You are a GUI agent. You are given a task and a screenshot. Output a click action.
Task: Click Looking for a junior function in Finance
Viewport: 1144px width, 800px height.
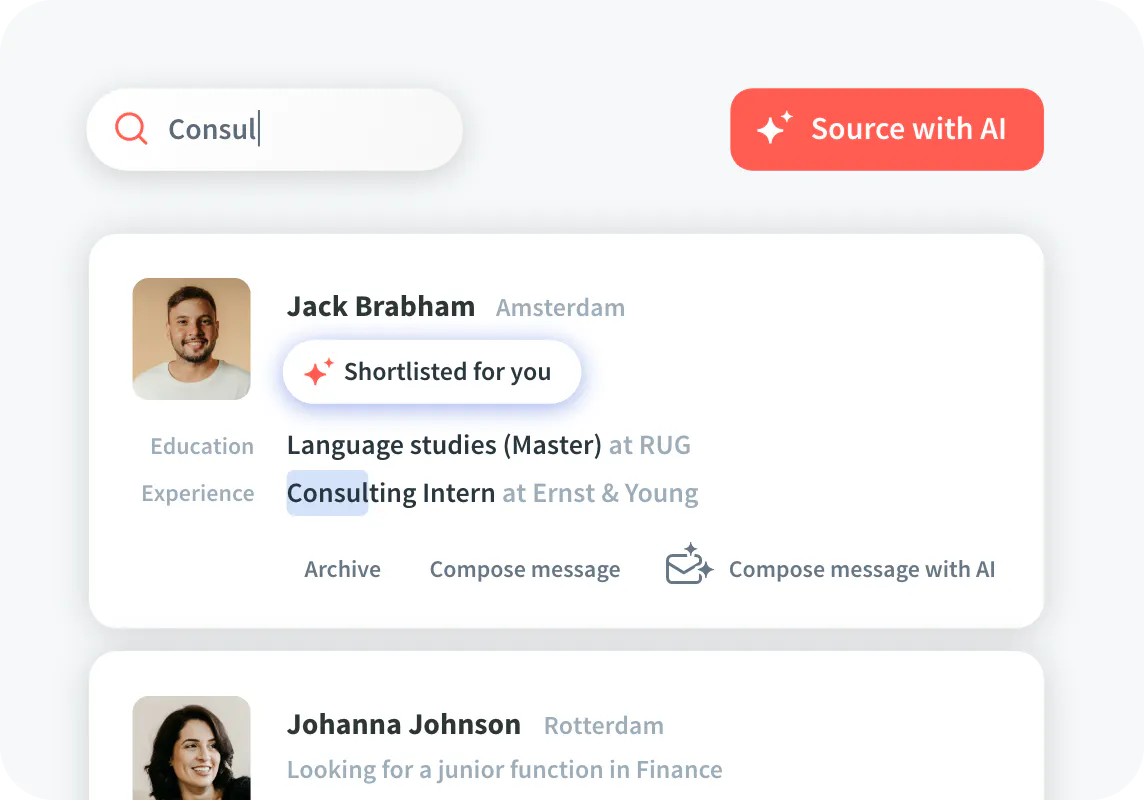tap(504, 769)
